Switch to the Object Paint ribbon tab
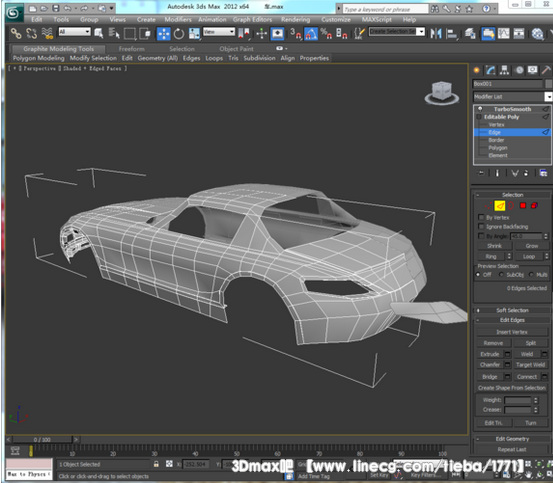553x483 pixels. pos(236,49)
